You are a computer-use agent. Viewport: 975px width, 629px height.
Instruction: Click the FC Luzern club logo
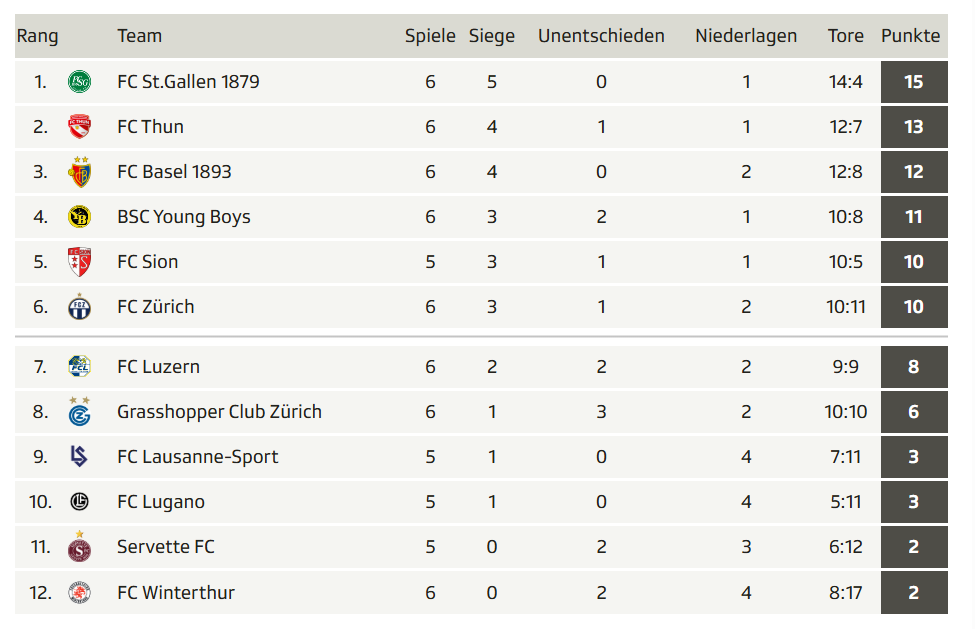[x=79, y=366]
